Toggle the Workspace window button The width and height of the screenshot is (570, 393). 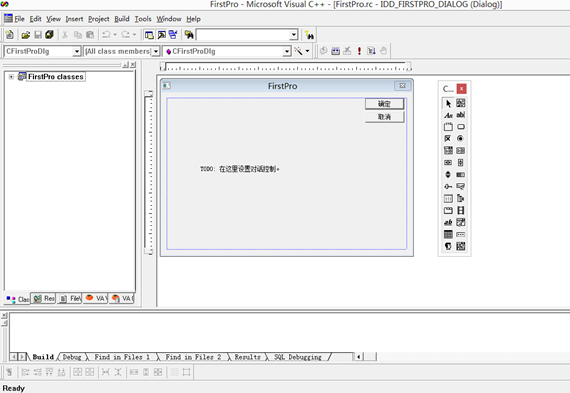pyautogui.click(x=149, y=35)
